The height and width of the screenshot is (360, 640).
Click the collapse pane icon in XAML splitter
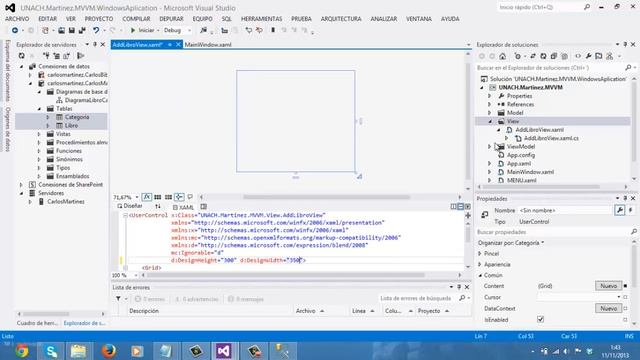pyautogui.click(x=467, y=207)
